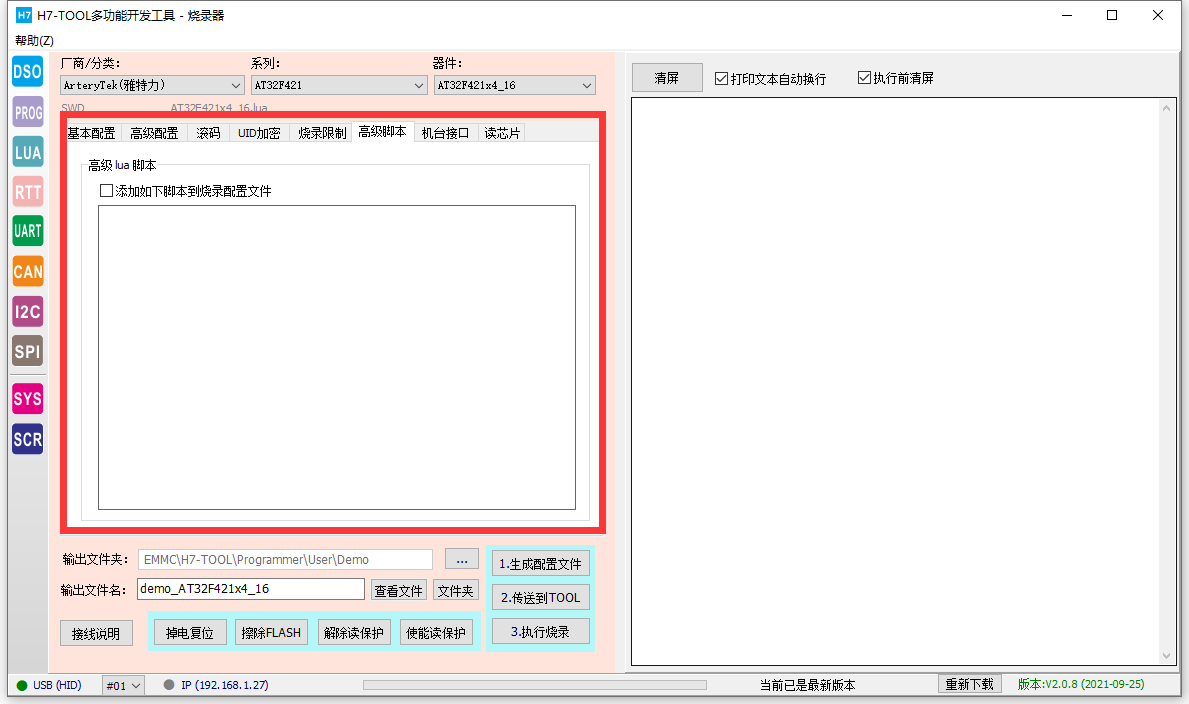Open the CAN bus tool
Screen dimensions: 1189x704
pyautogui.click(x=27, y=272)
